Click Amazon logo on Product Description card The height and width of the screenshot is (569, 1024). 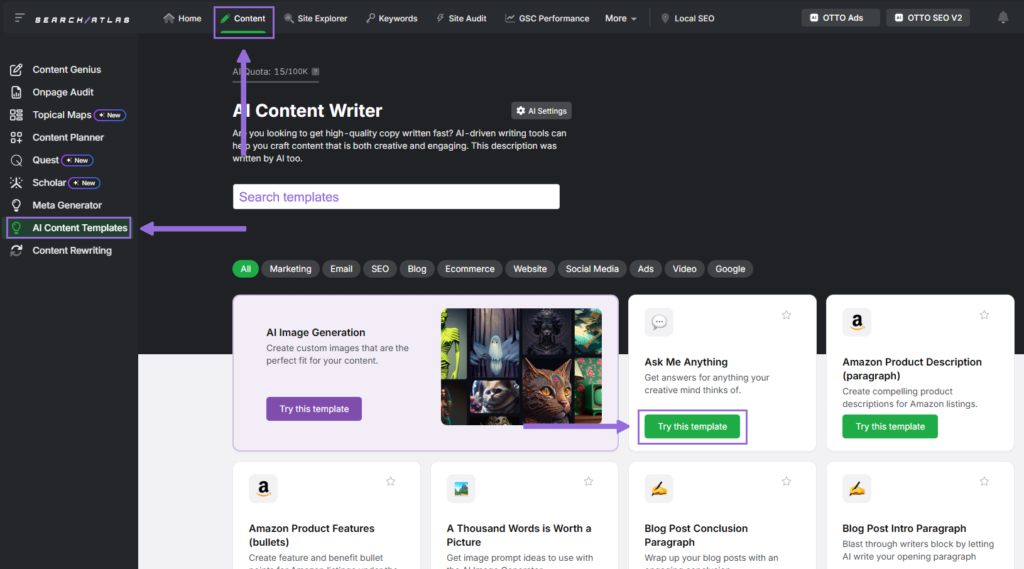pos(856,322)
